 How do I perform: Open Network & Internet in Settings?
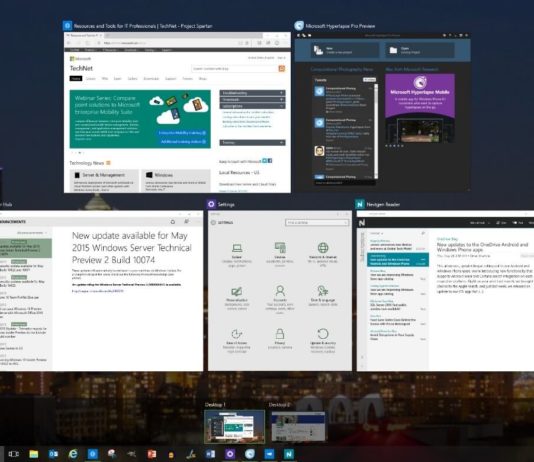323,255
